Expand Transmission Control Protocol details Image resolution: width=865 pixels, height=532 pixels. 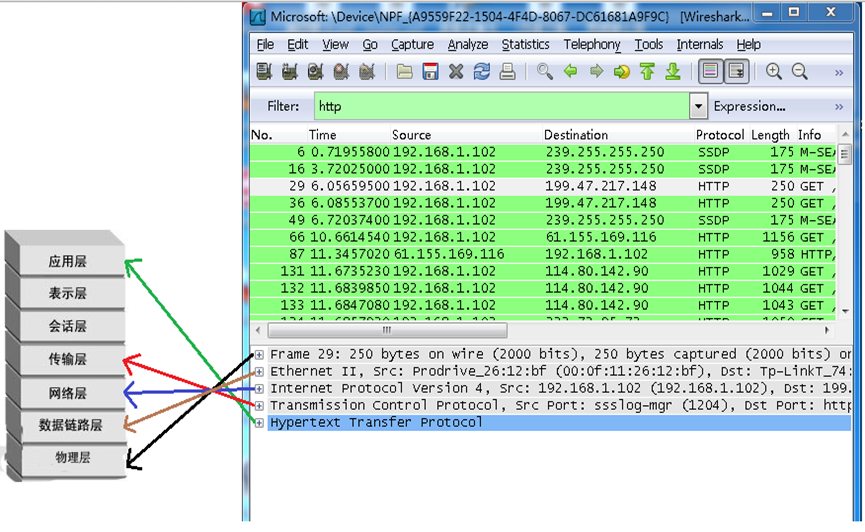pyautogui.click(x=259, y=406)
